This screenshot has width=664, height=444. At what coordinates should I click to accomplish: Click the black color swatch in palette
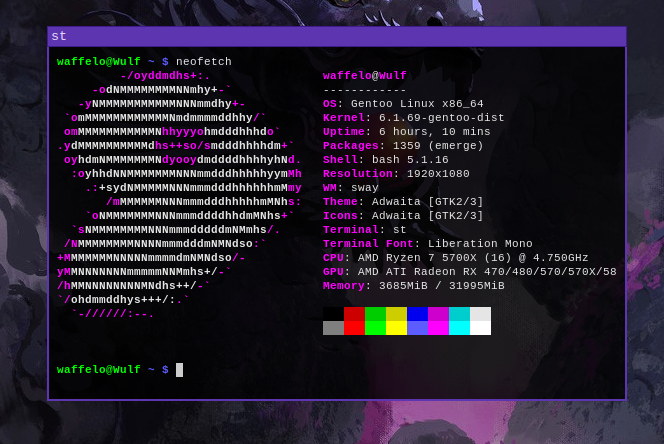tap(333, 314)
